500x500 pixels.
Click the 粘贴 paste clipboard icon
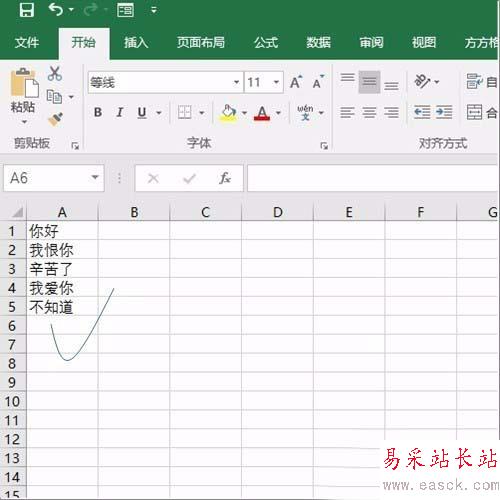(24, 83)
